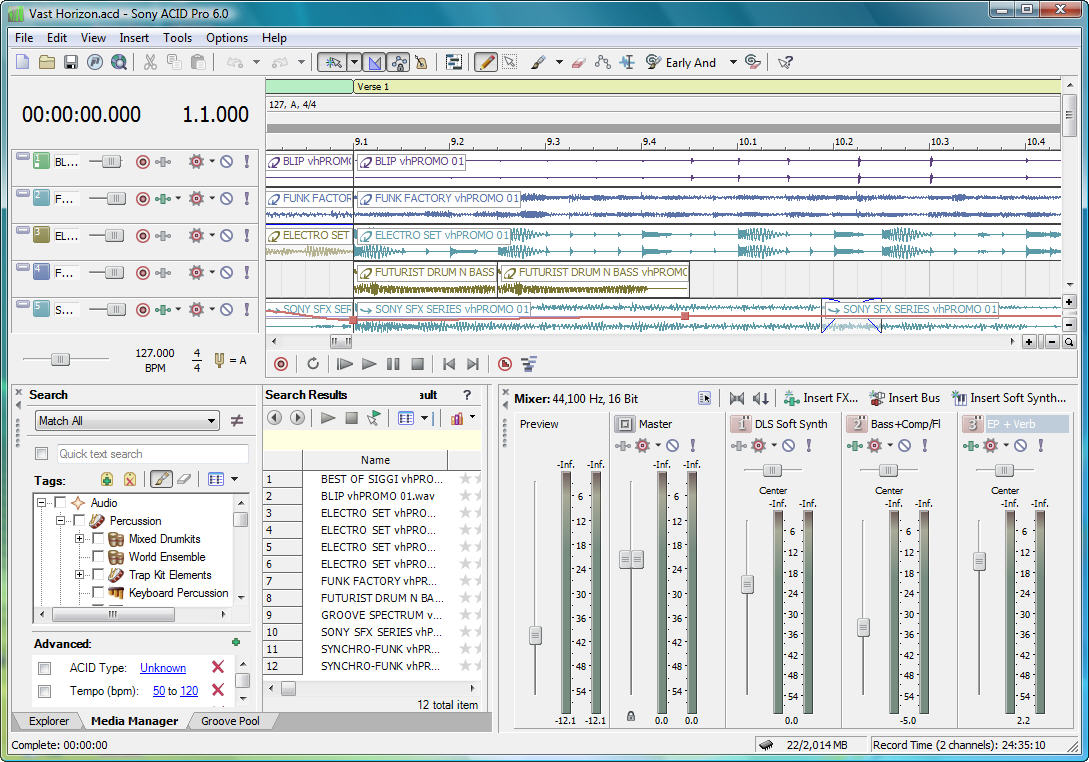Remove the Tempo (bpm) filter with X
Screen dimensions: 1089x762
[x=217, y=690]
